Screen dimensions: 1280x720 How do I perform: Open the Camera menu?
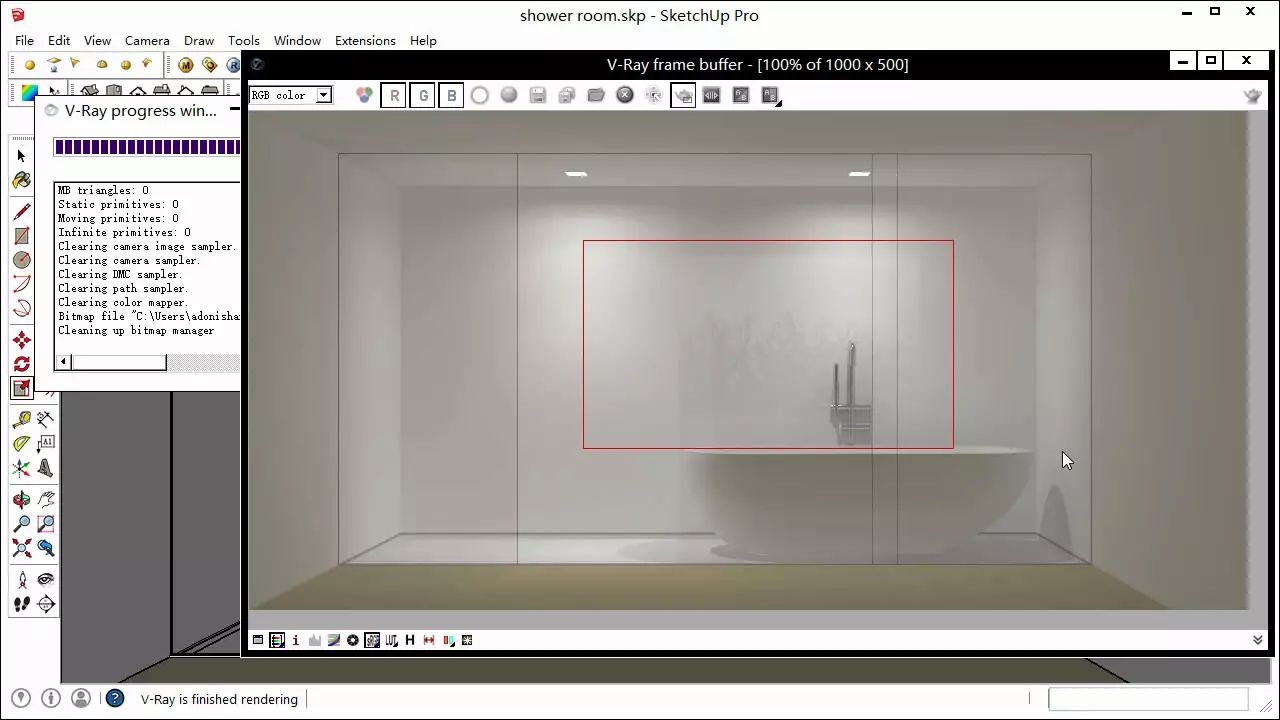[x=147, y=40]
